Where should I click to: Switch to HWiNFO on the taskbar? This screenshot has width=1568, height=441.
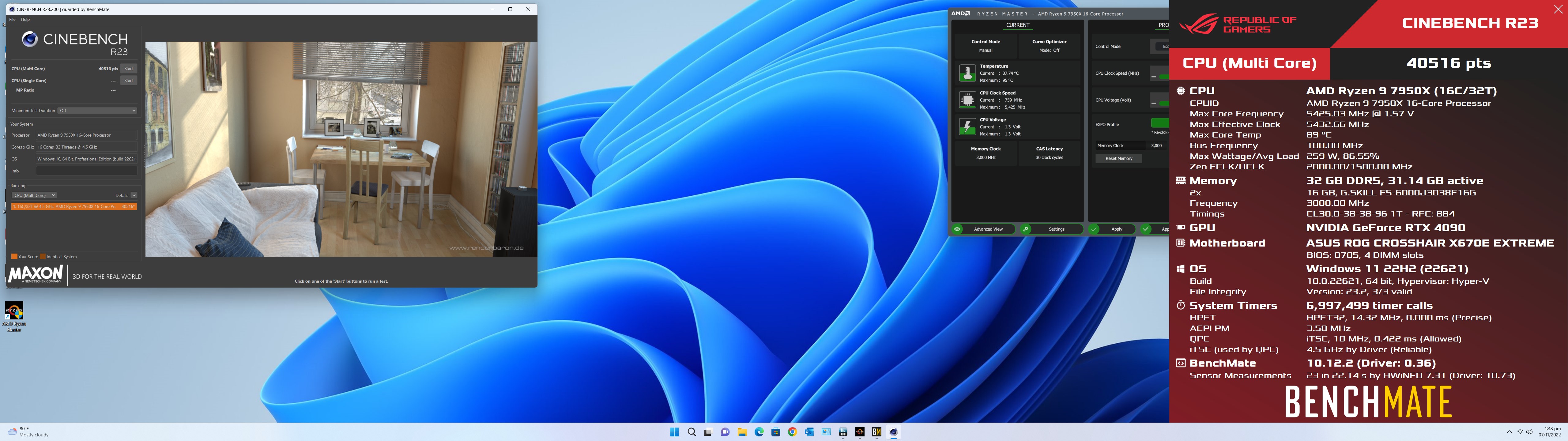tap(843, 432)
